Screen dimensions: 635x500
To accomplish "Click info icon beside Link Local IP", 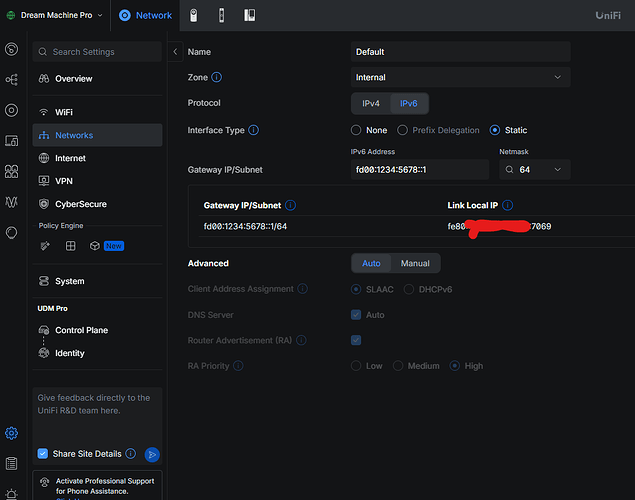I will coord(508,205).
